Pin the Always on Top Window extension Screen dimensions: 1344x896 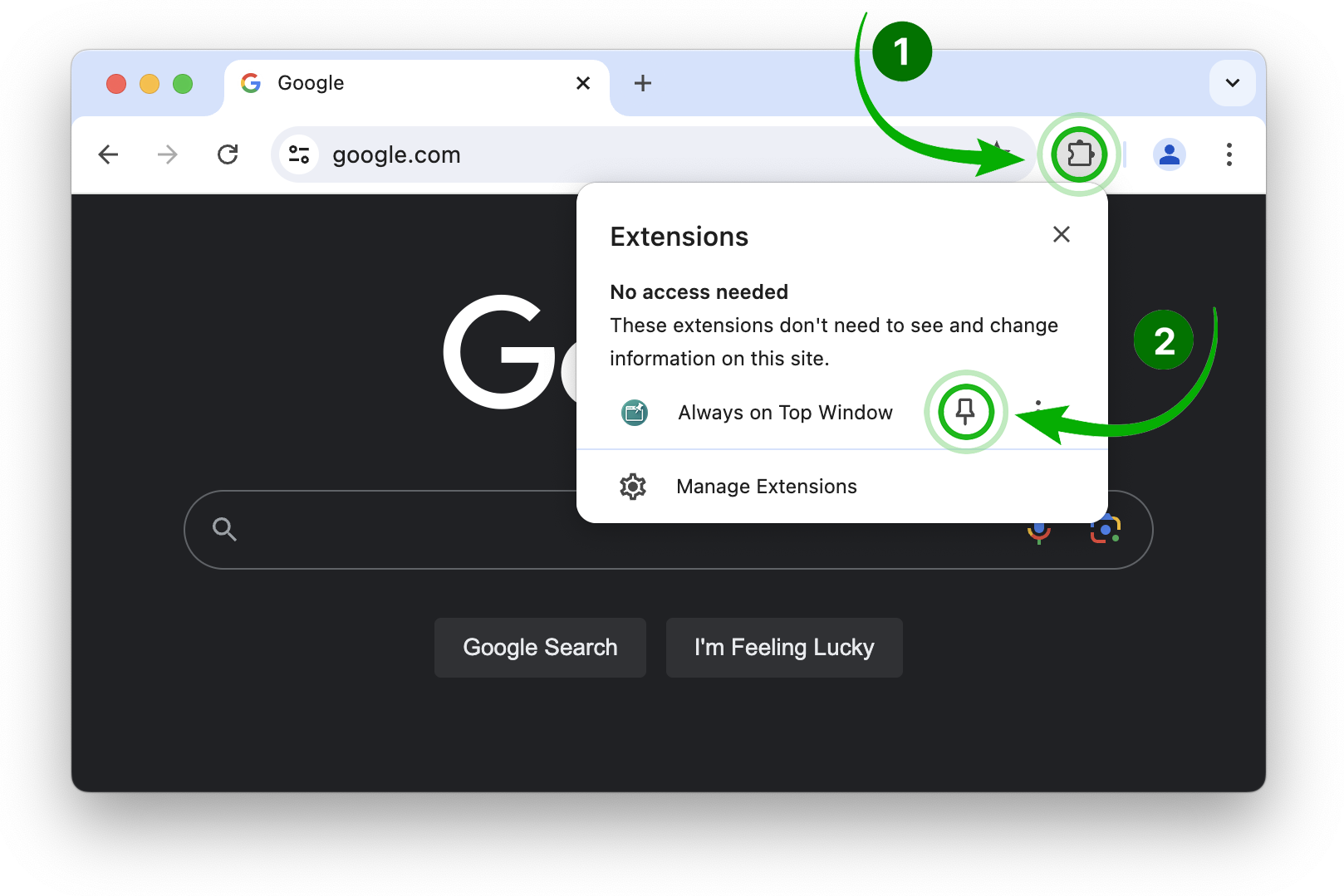(965, 412)
